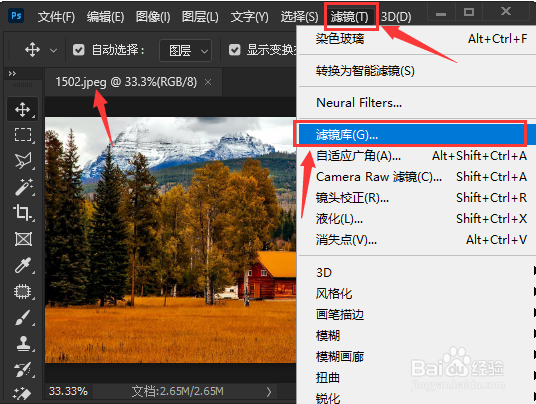Select the Frame tool
This screenshot has height=404, width=536.
pyautogui.click(x=23, y=239)
